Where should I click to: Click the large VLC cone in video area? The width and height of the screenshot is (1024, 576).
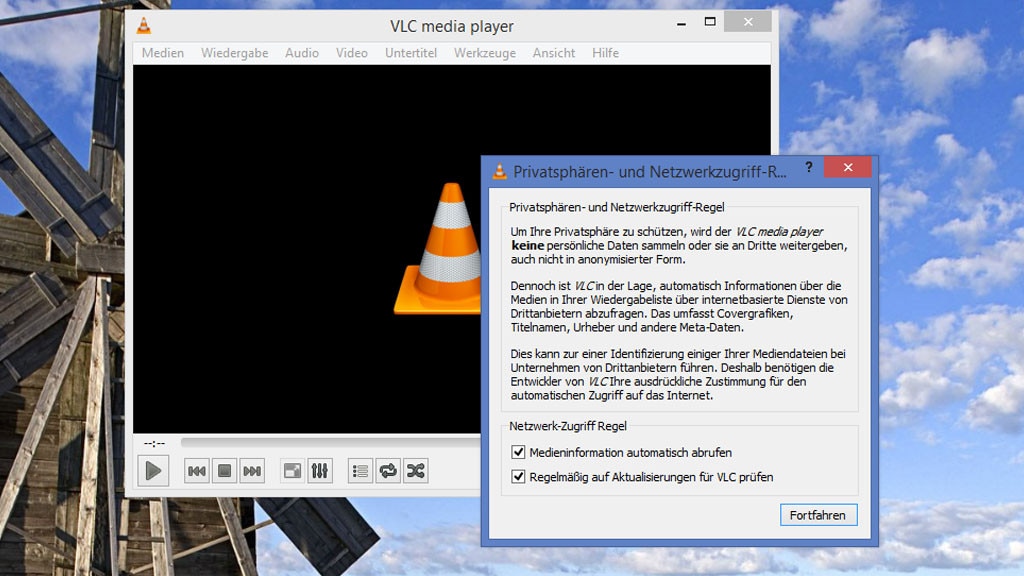[438, 249]
